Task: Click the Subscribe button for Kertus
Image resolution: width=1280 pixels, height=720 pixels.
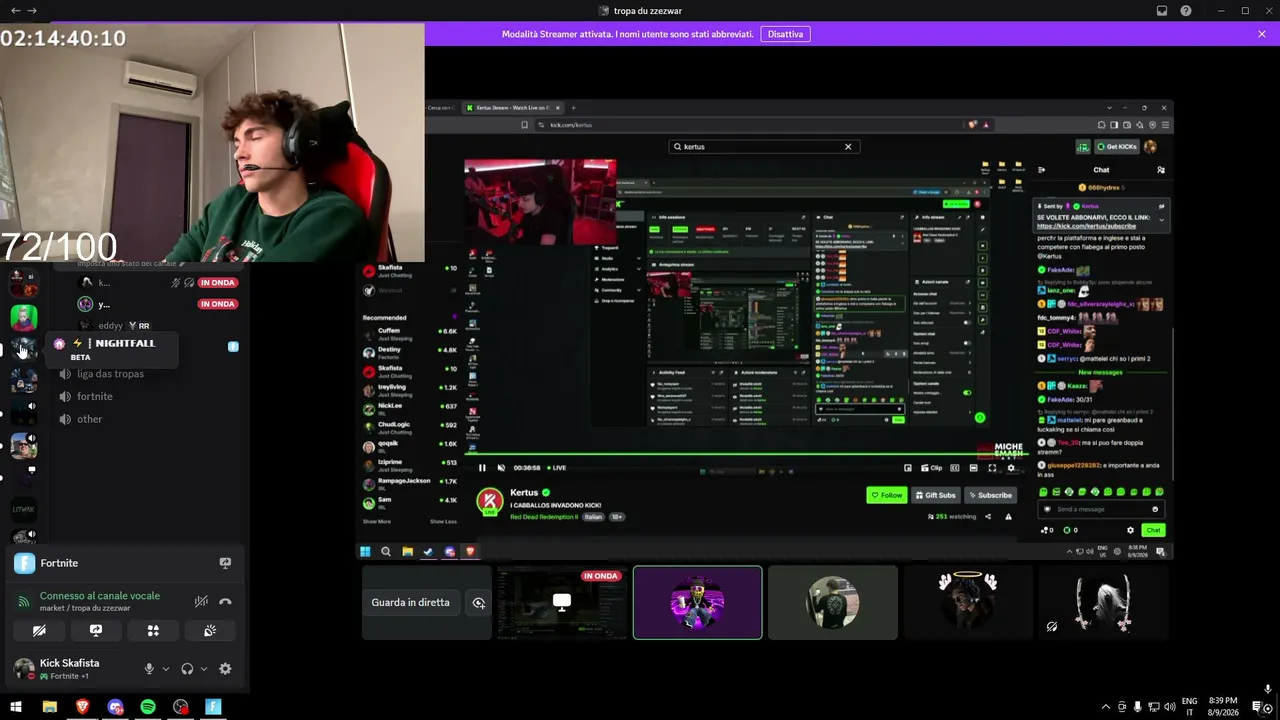Action: click(990, 495)
